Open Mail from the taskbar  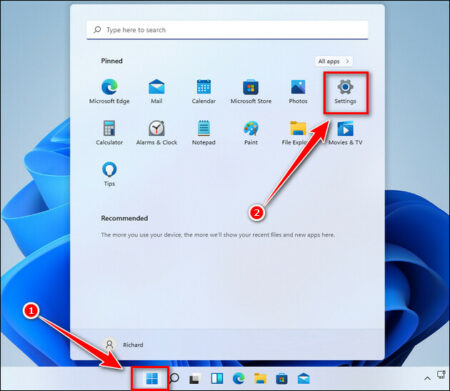pos(304,379)
